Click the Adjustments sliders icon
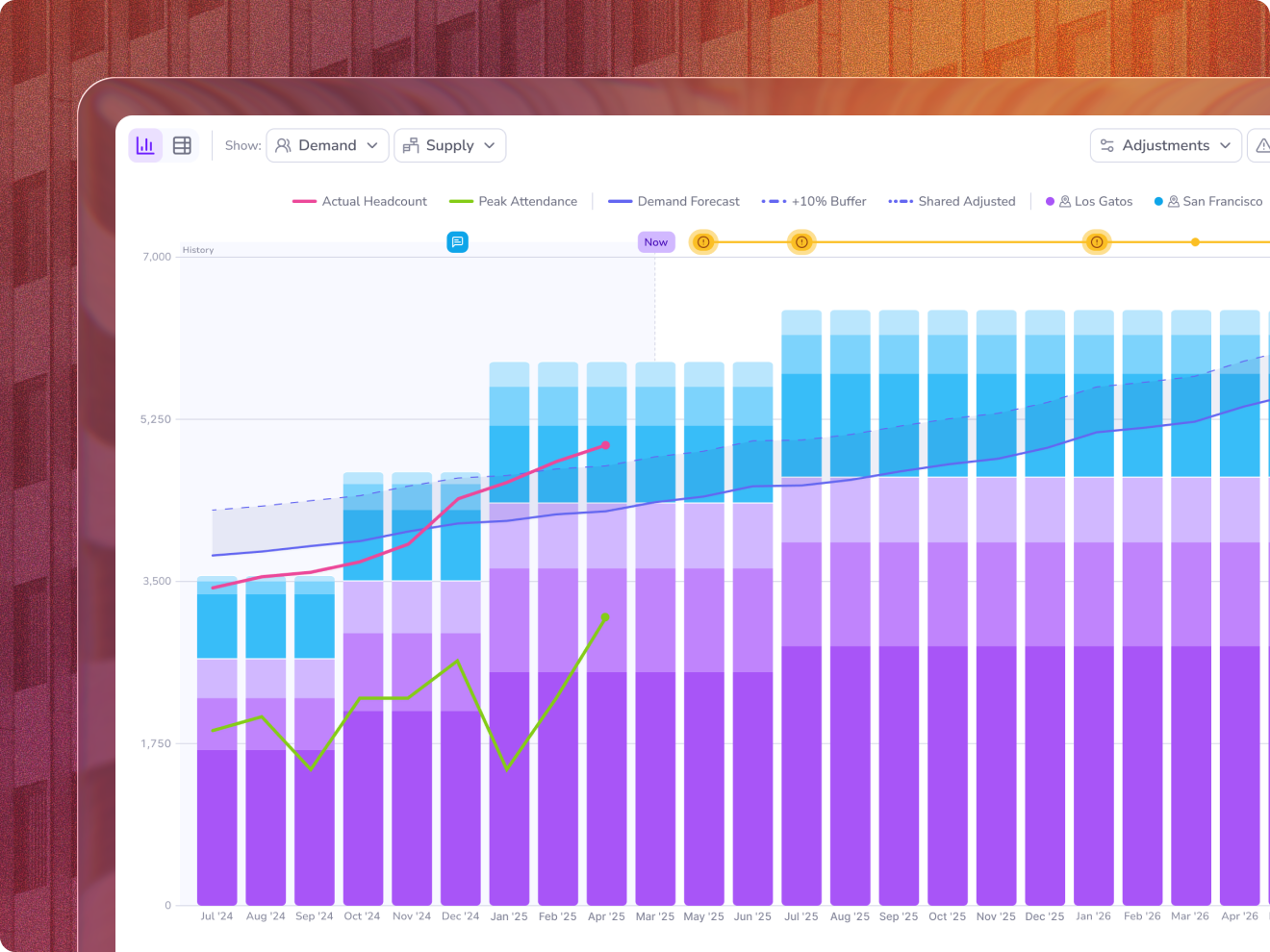Image resolution: width=1270 pixels, height=952 pixels. click(x=1107, y=145)
